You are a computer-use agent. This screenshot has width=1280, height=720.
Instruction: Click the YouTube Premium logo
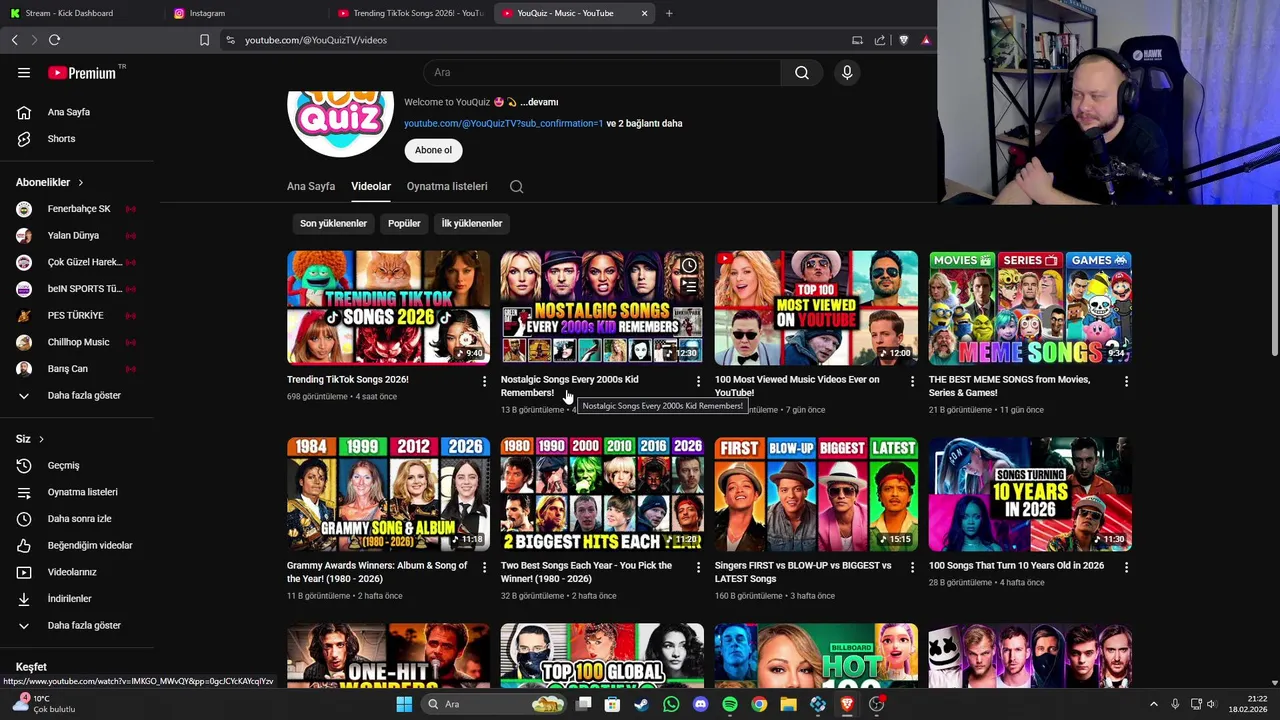82,73
